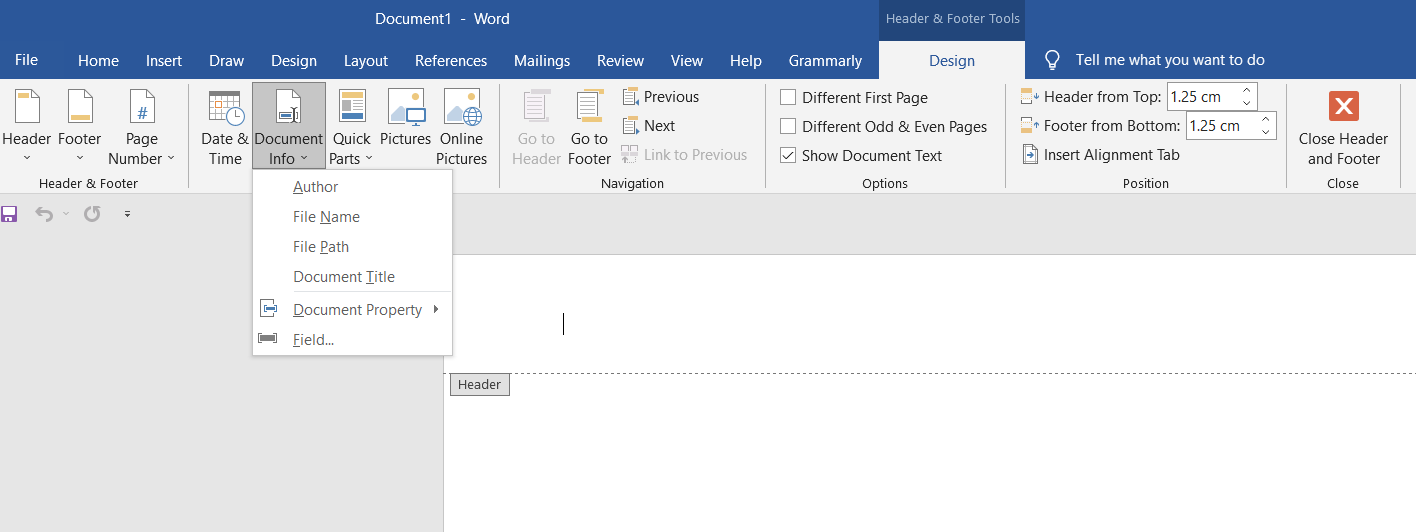Go to the Previous header section
This screenshot has height=532, width=1416.
[x=670, y=97]
